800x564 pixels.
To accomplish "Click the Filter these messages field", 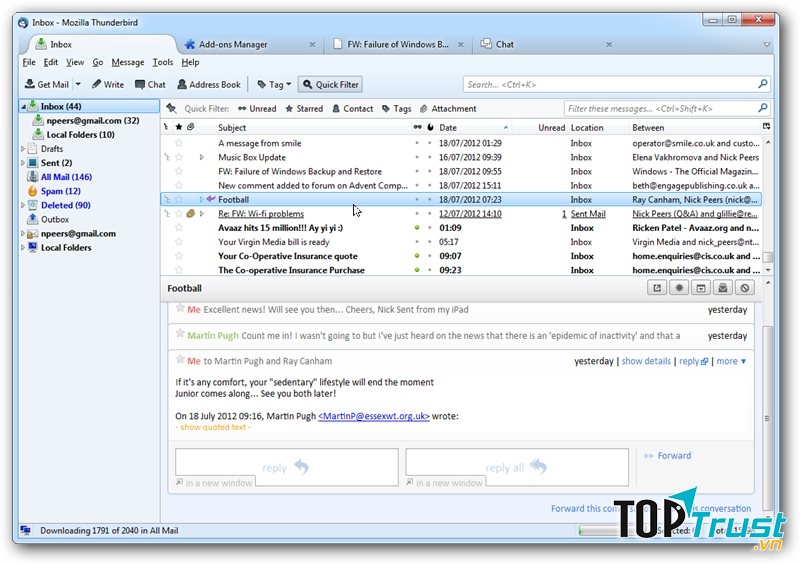I will click(x=666, y=108).
